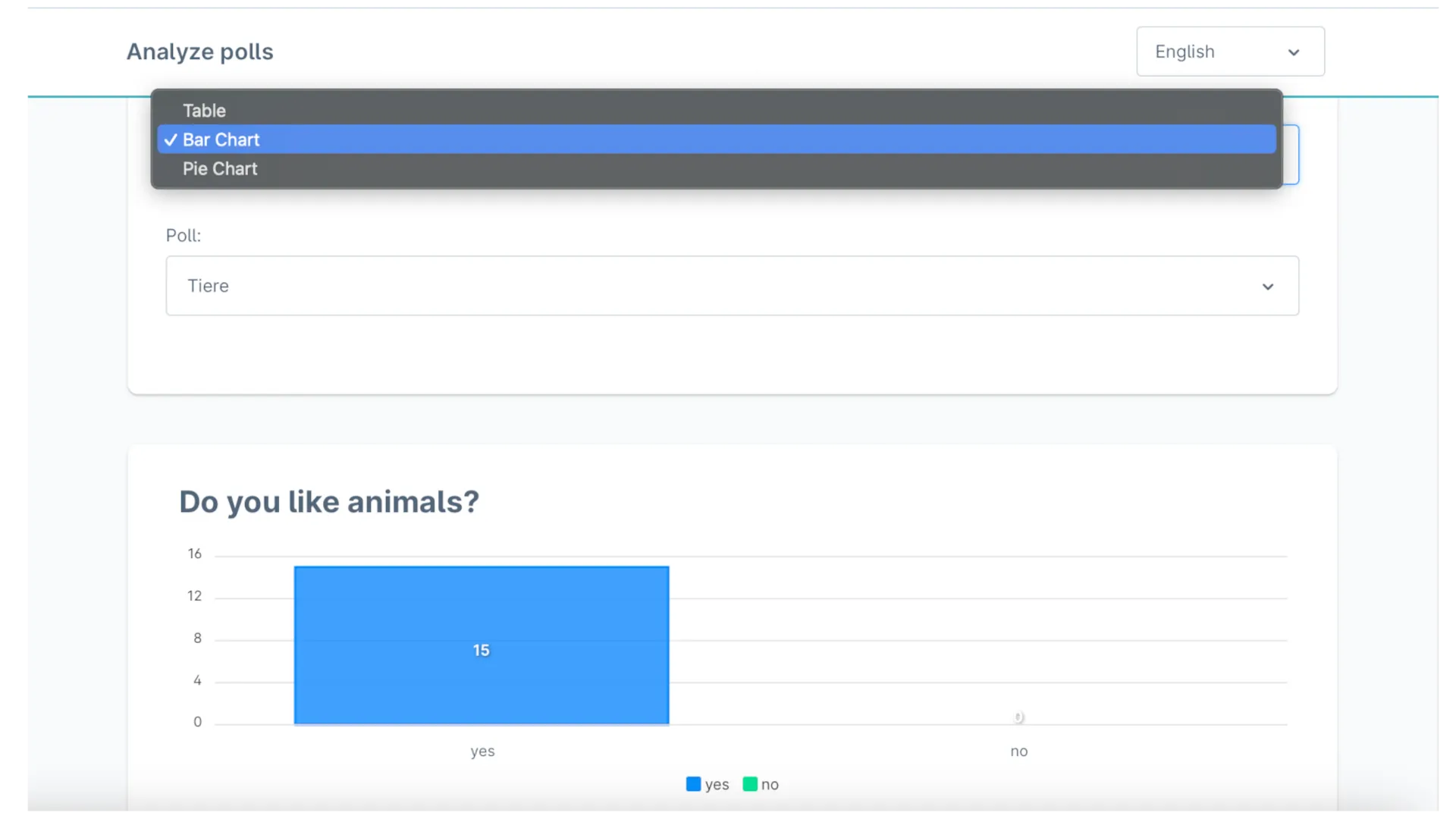Viewport: 1456px width, 819px height.
Task: Click the chevron on the Tiere selector
Action: (x=1268, y=287)
